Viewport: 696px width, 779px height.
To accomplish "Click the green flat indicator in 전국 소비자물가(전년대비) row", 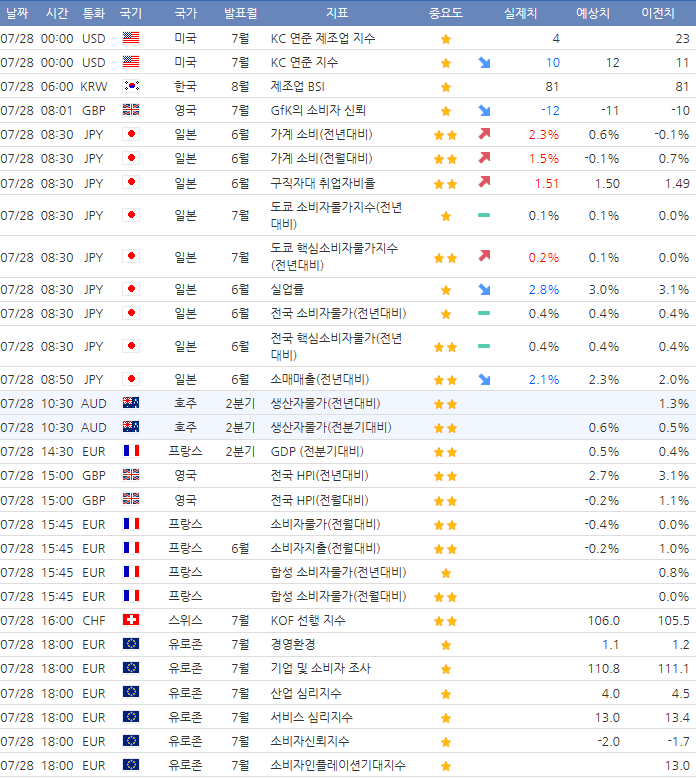I will [x=484, y=313].
